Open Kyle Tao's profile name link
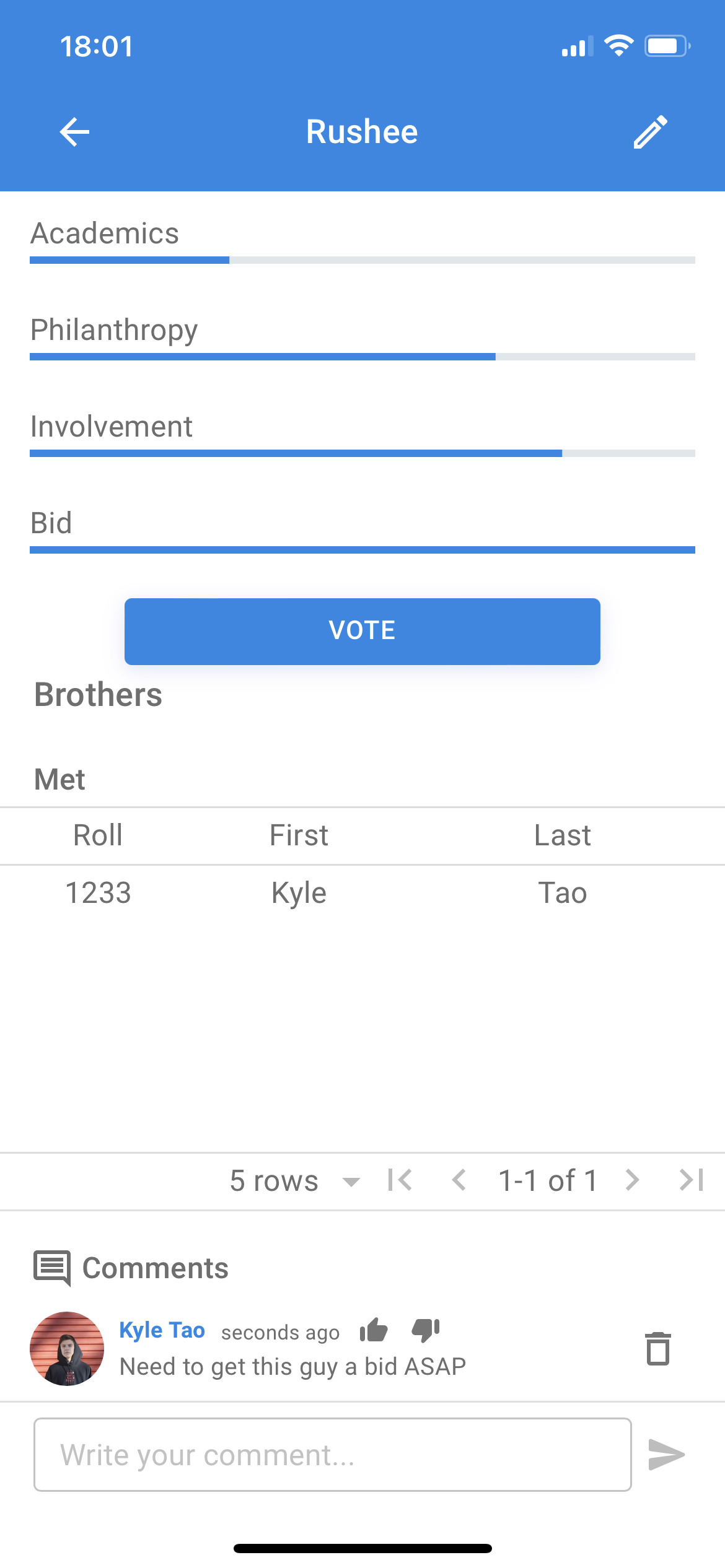This screenshot has height=1568, width=725. click(162, 1330)
